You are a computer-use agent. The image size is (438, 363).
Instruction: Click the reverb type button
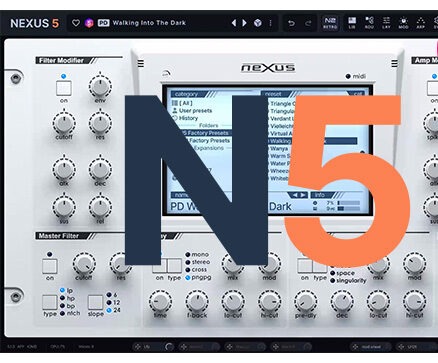(x=320, y=266)
